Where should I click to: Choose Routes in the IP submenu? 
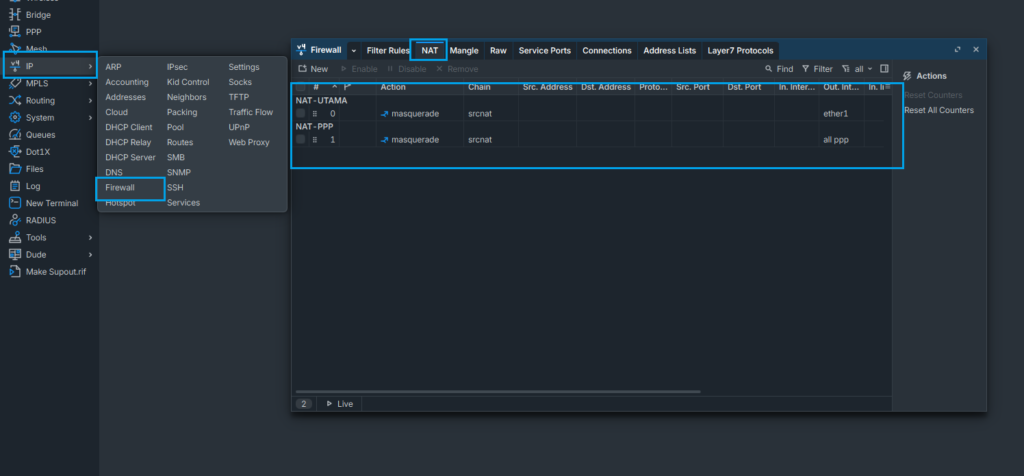click(180, 142)
